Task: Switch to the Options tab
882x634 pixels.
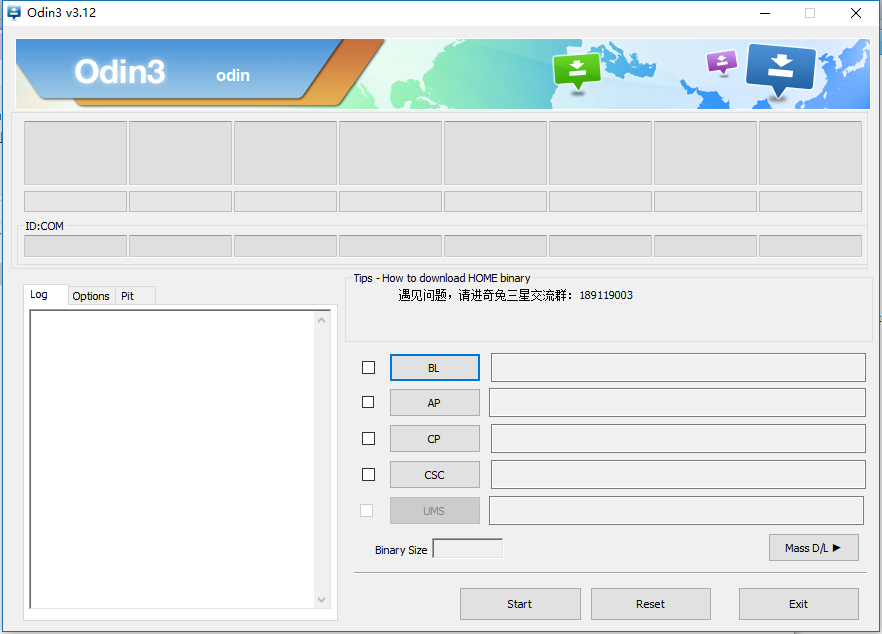Action: 91,296
